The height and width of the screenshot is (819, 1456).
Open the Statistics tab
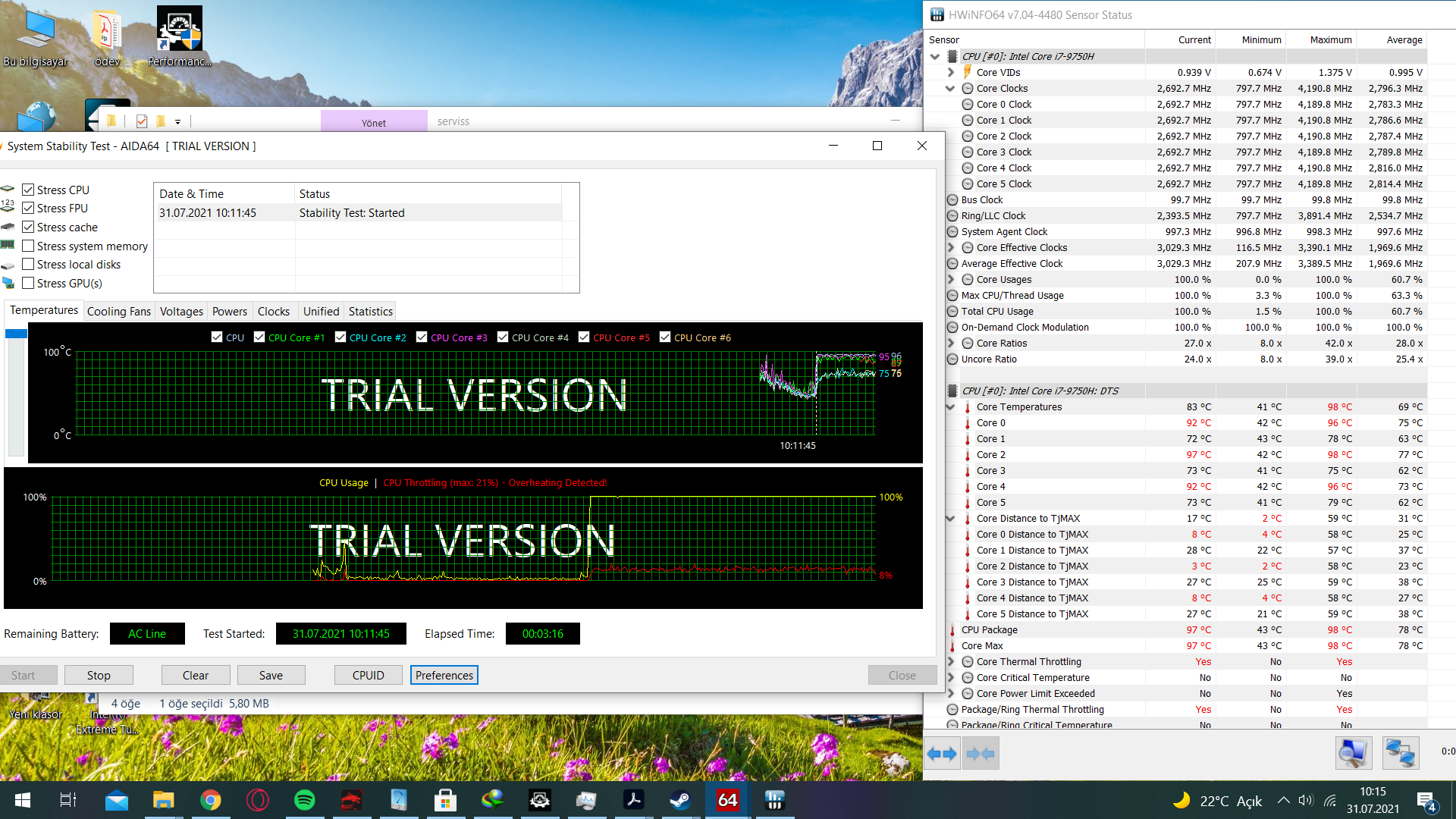point(370,312)
